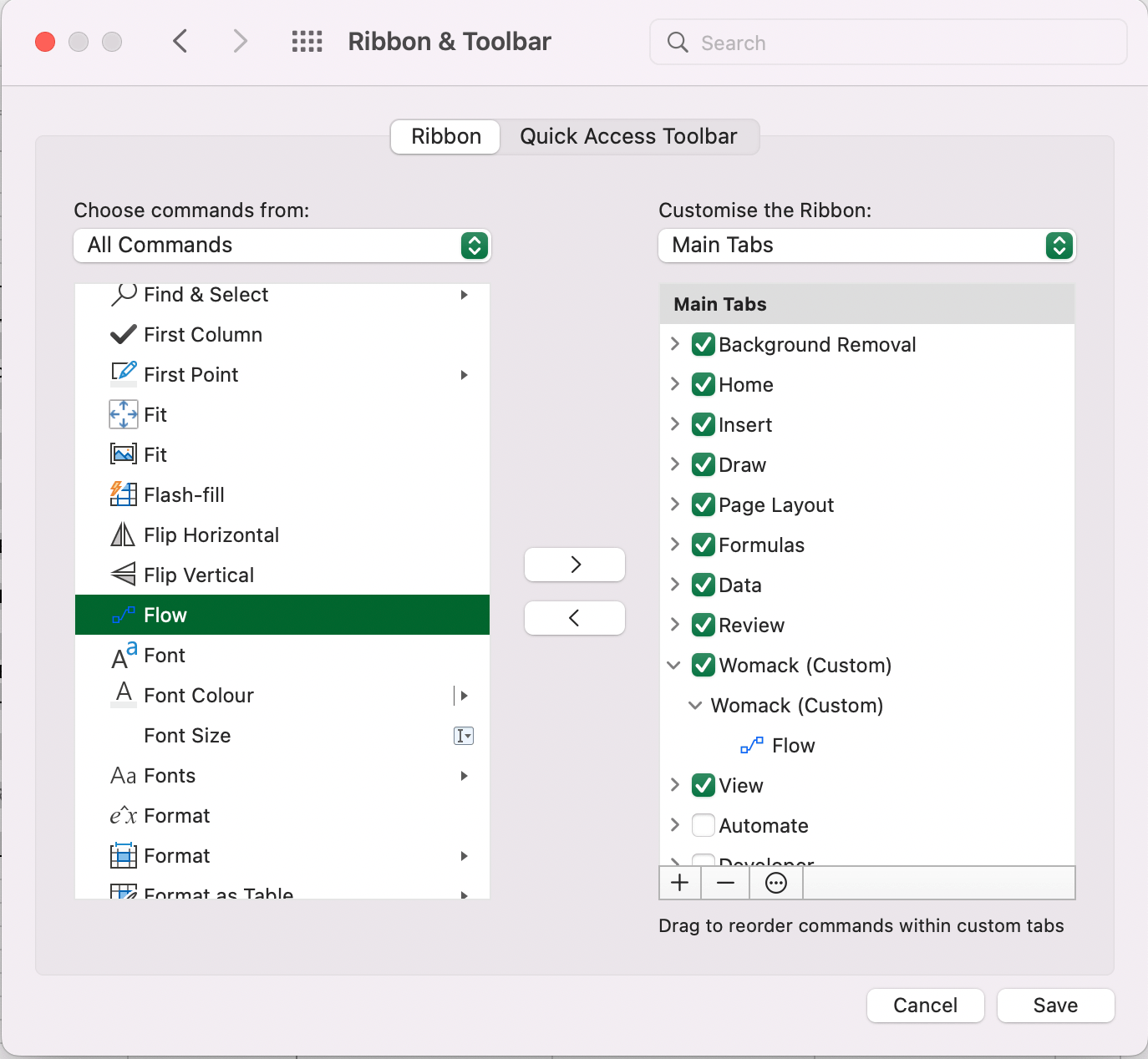Click in the Search field
Image resolution: width=1148 pixels, height=1059 pixels.
pos(888,43)
